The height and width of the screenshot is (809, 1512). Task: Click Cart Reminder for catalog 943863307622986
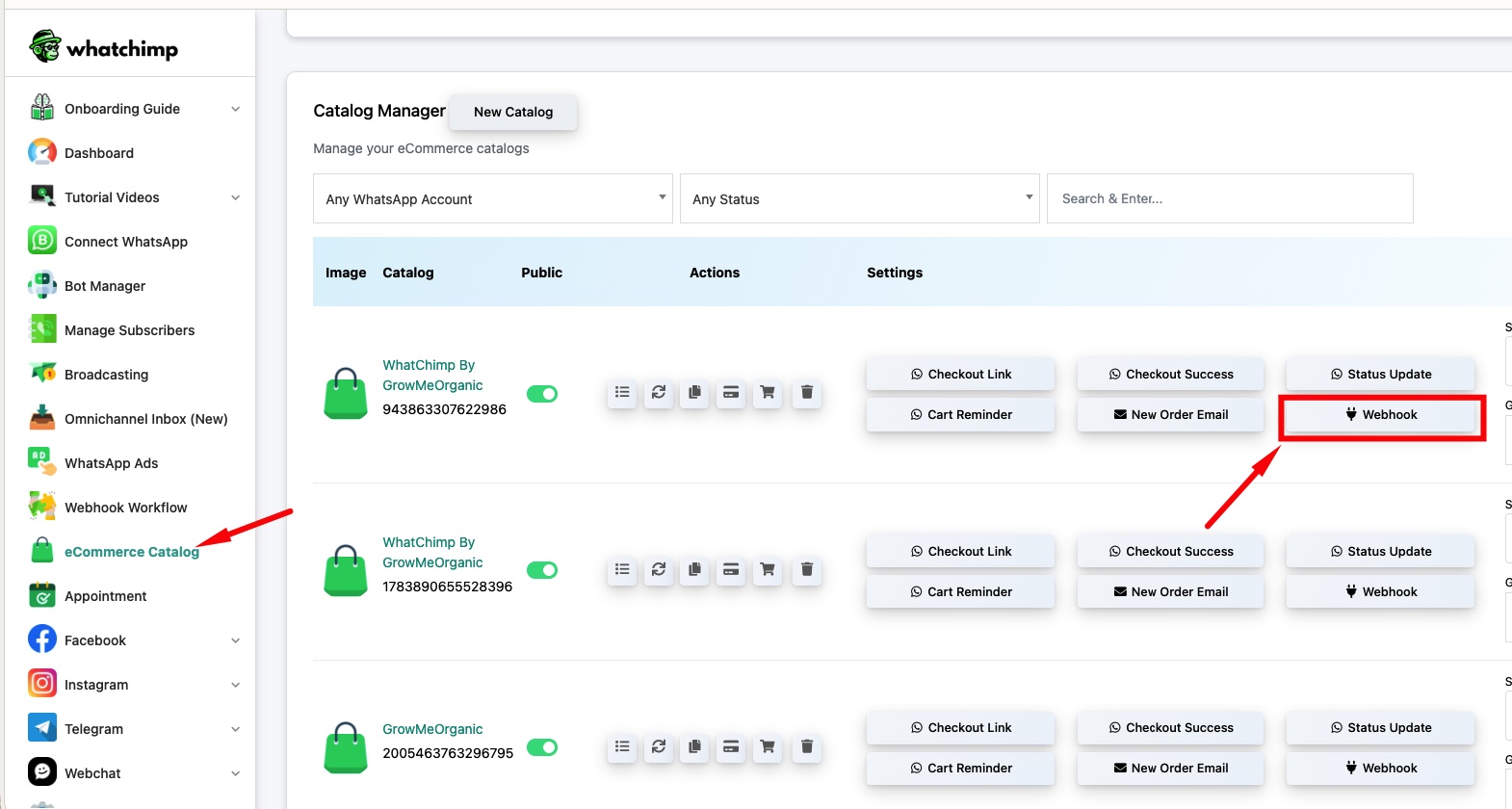tap(961, 414)
